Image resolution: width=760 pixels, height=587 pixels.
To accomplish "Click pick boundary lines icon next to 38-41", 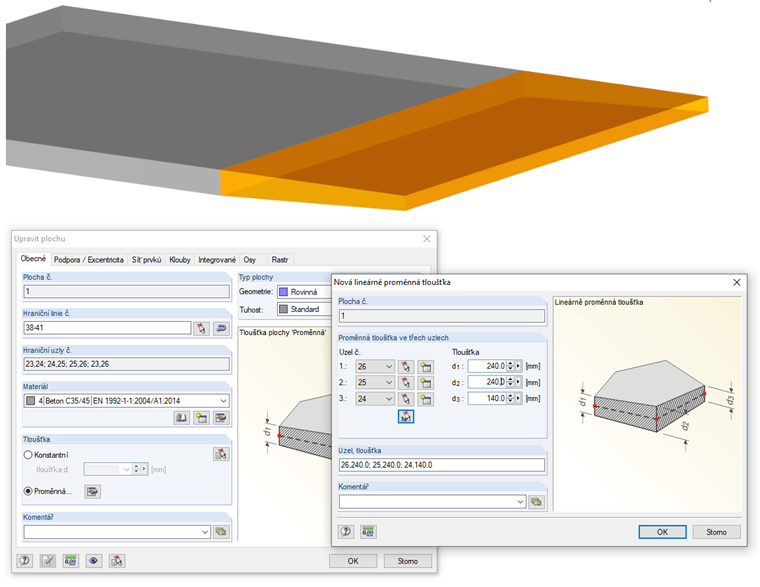I will pos(201,328).
